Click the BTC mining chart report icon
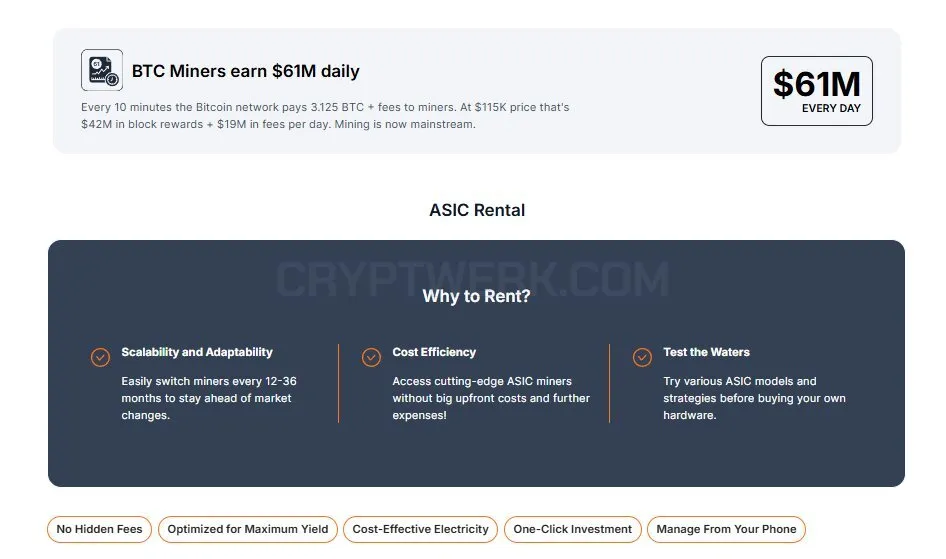This screenshot has height=559, width=946. click(x=102, y=70)
